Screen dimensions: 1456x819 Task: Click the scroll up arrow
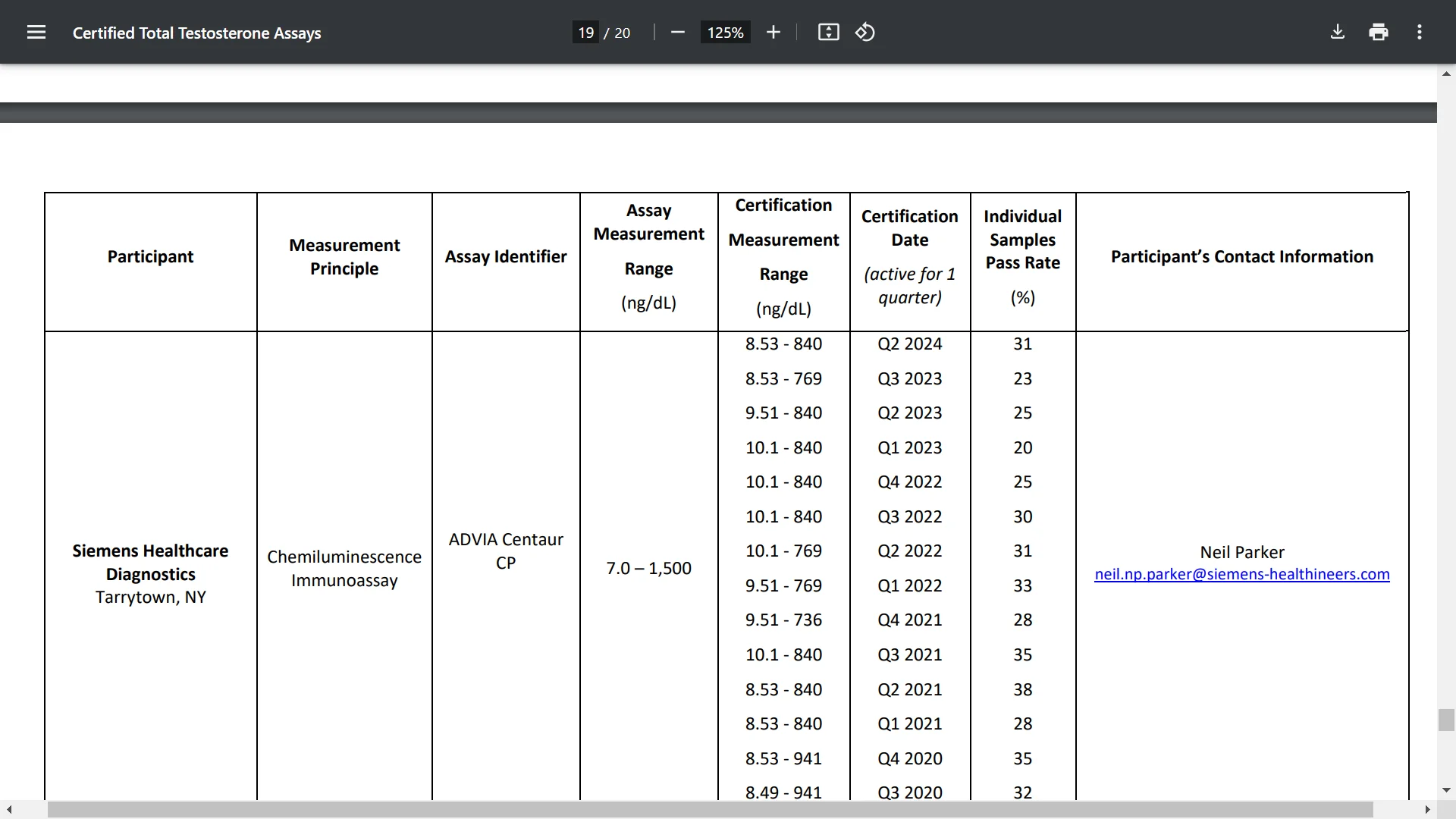coord(1446,74)
